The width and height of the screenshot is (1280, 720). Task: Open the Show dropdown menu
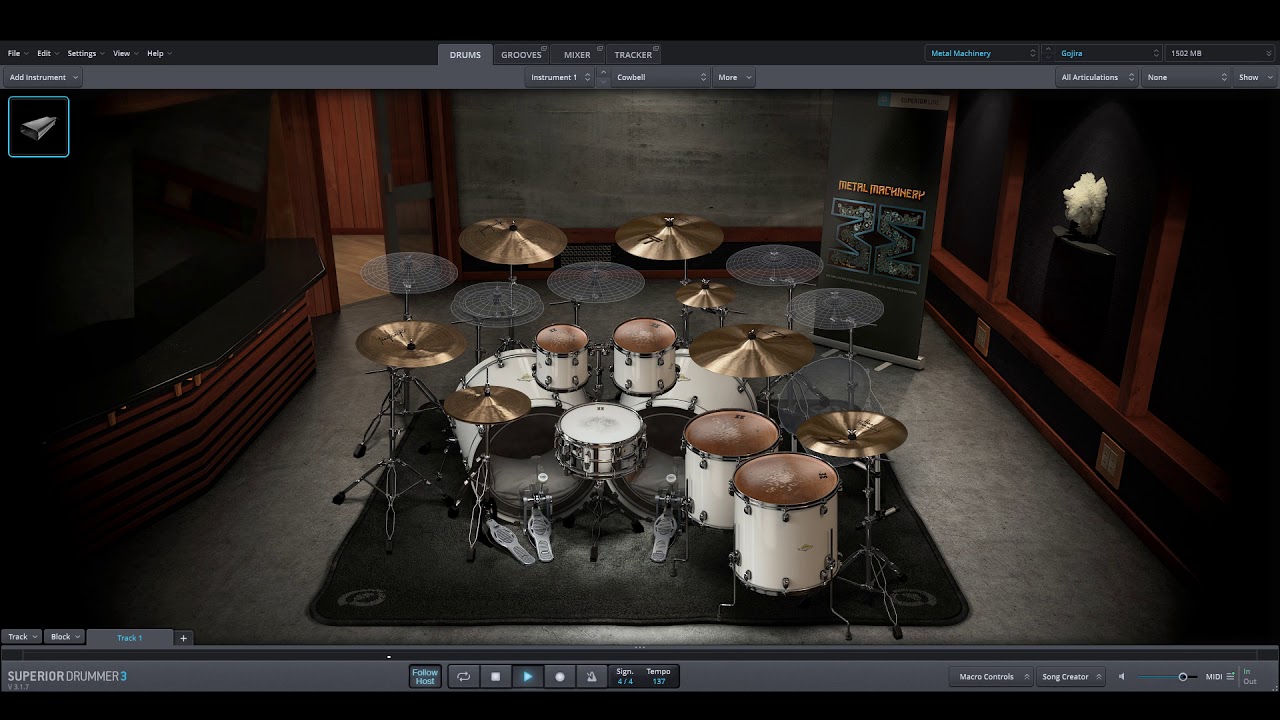coord(1254,77)
